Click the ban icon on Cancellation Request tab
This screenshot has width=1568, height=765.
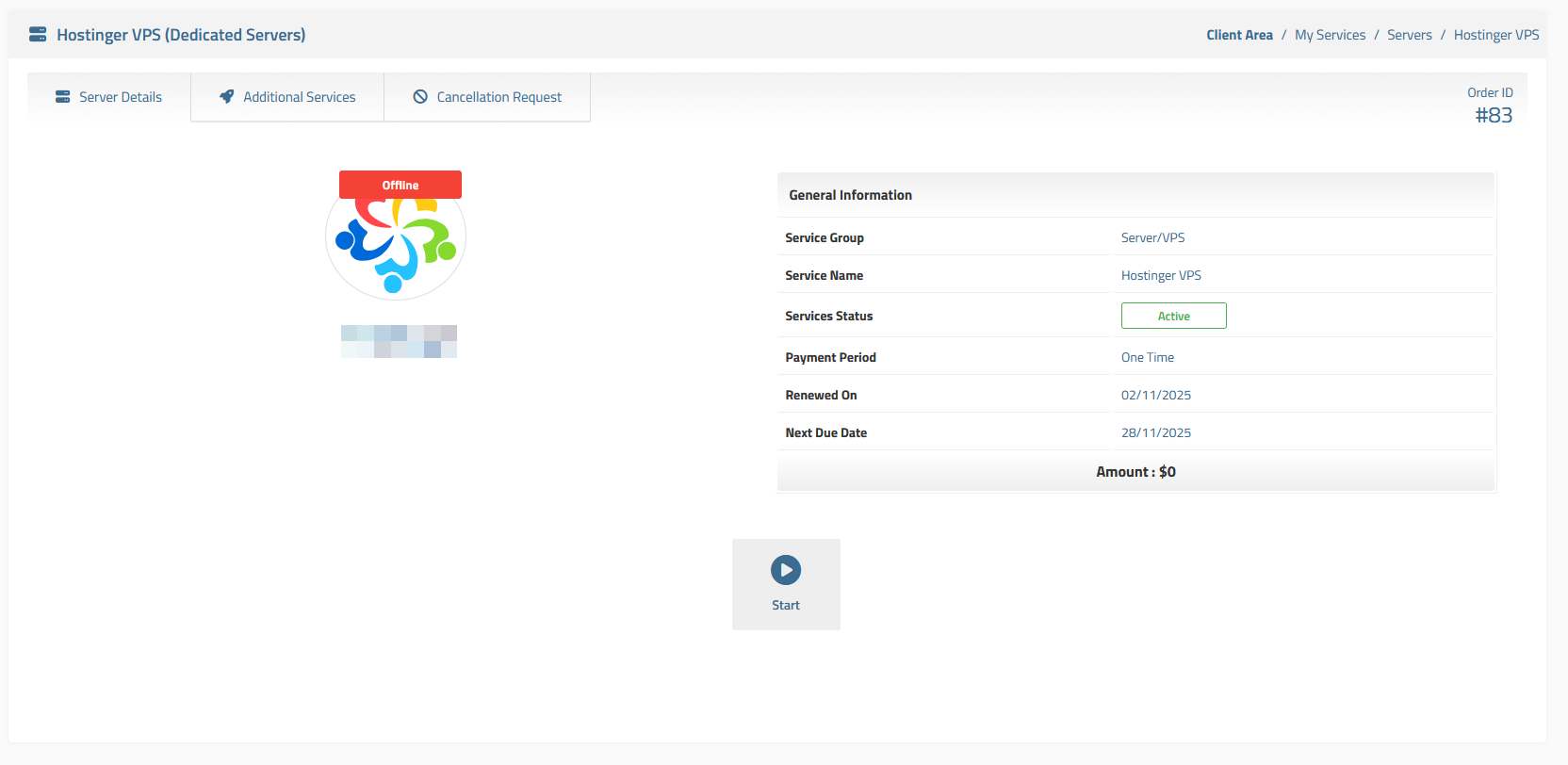[420, 97]
